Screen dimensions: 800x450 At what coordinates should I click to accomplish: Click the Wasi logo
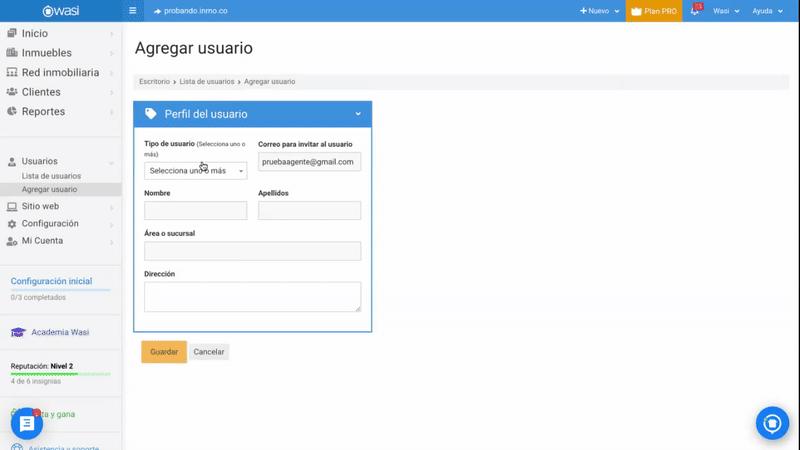tap(61, 11)
